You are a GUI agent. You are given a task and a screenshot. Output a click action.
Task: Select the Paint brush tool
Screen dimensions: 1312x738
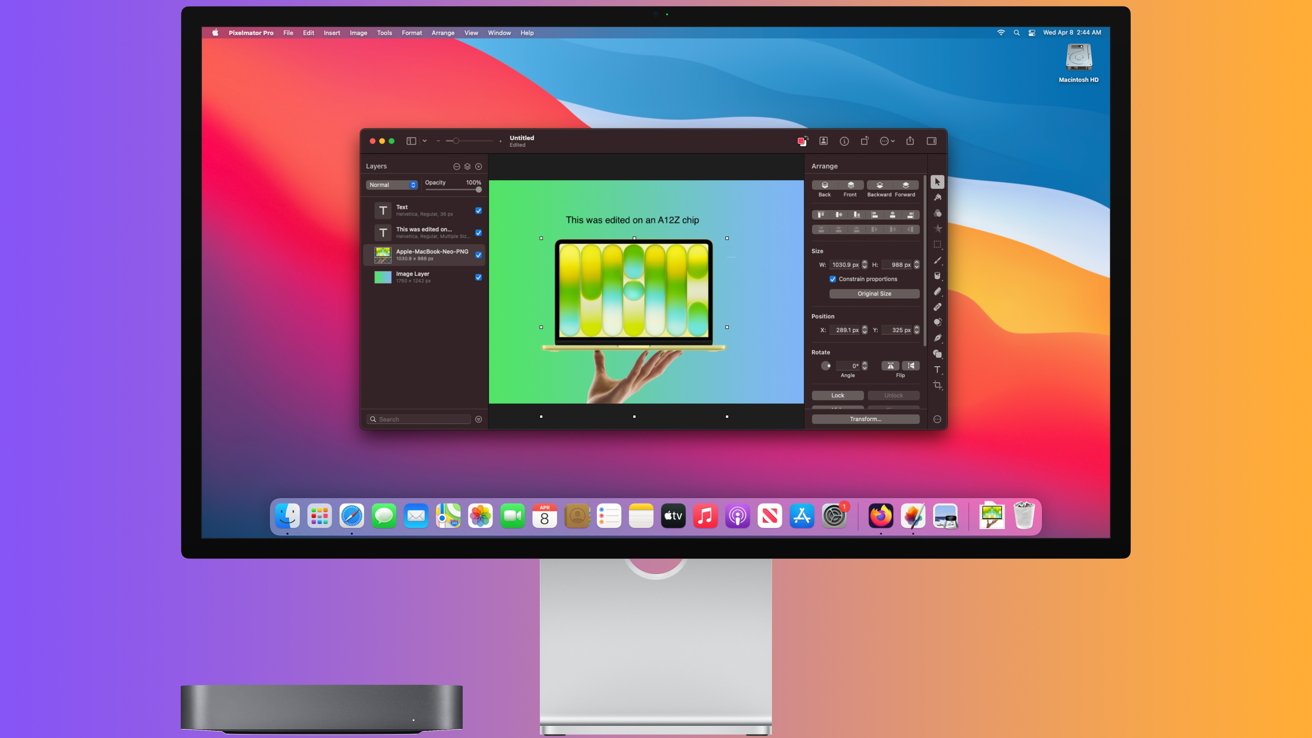tap(937, 260)
